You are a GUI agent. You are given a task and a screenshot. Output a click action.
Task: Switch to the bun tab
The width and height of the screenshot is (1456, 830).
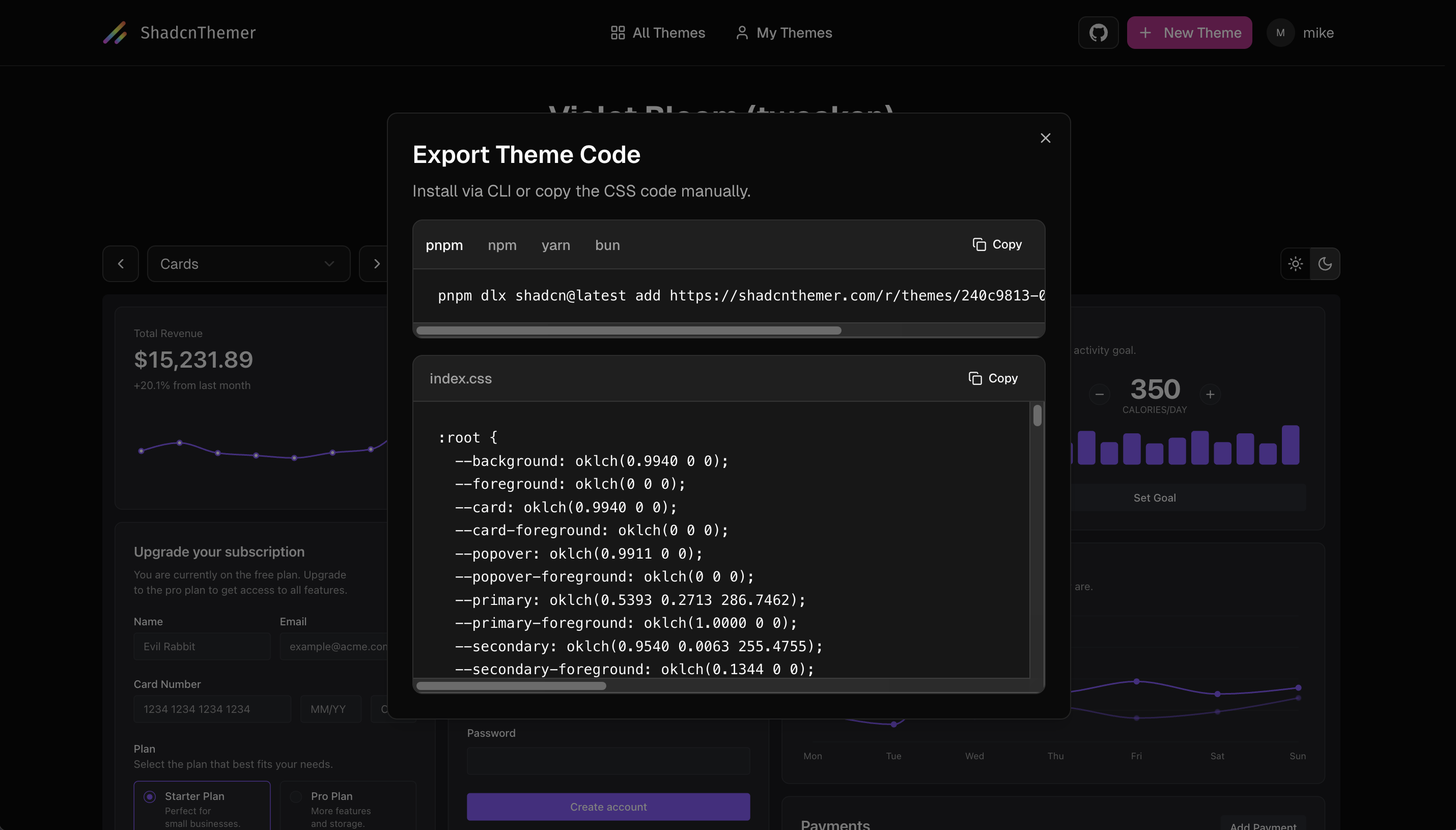[607, 245]
